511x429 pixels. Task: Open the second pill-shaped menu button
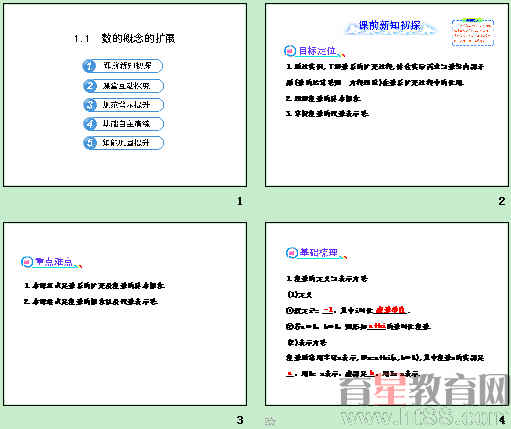(124, 86)
